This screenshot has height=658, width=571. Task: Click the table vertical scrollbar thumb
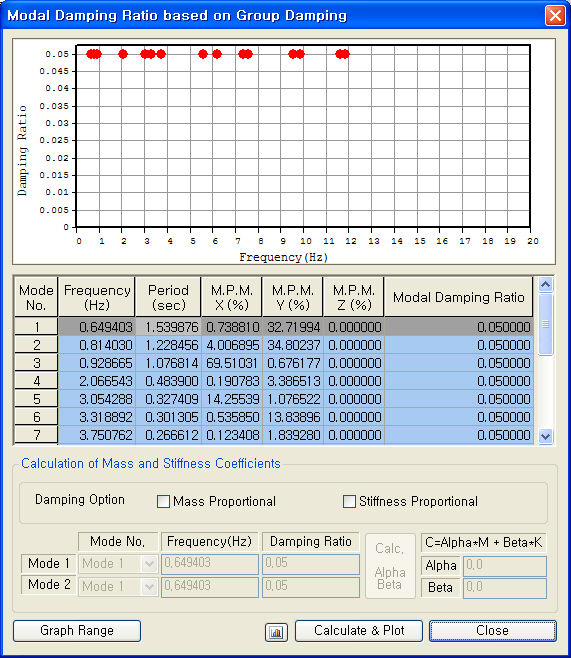[x=545, y=324]
